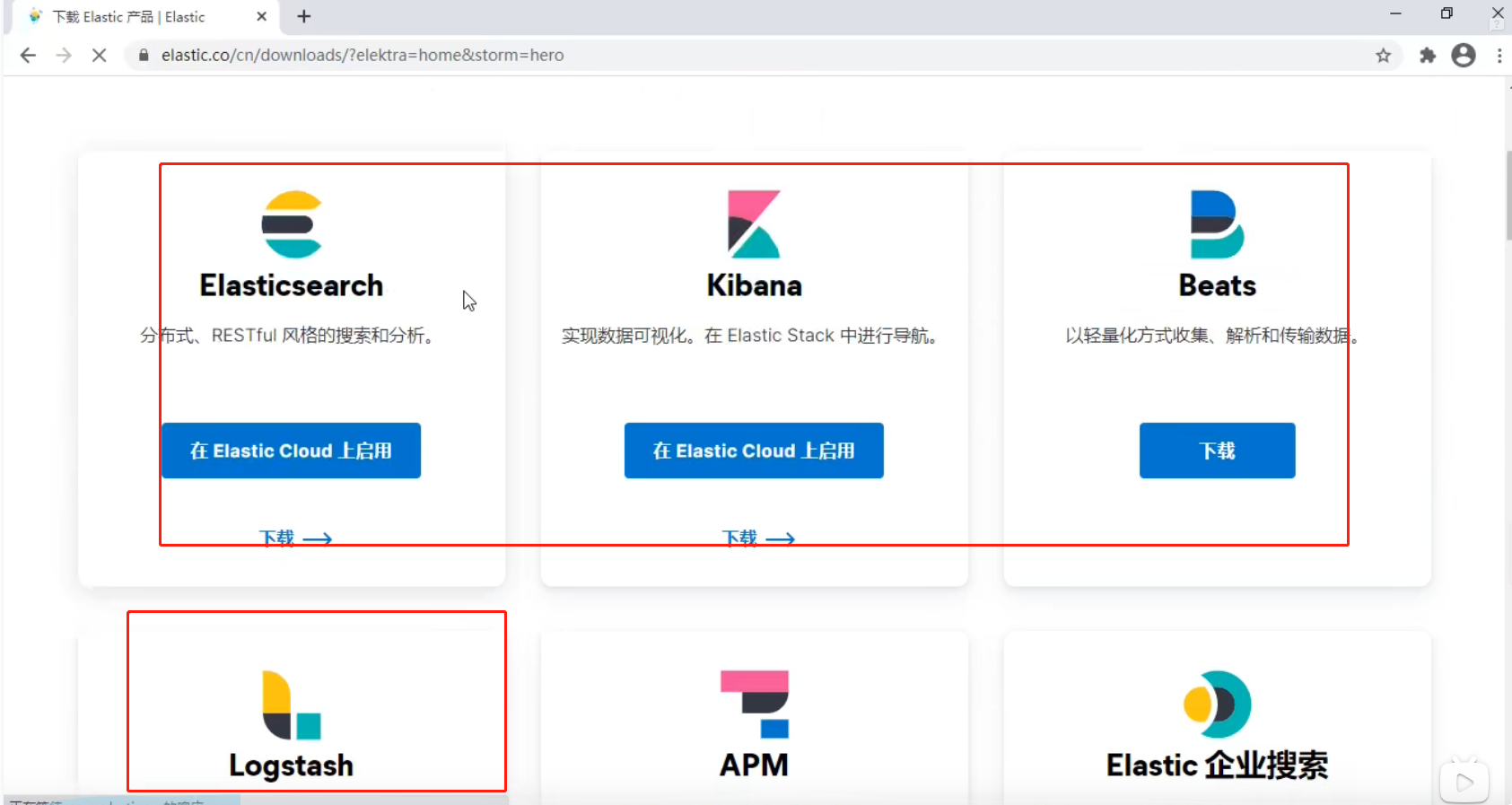
Task: Click the text 以轻量化方式收集、解析和传输数据。
Action: pyautogui.click(x=1214, y=336)
